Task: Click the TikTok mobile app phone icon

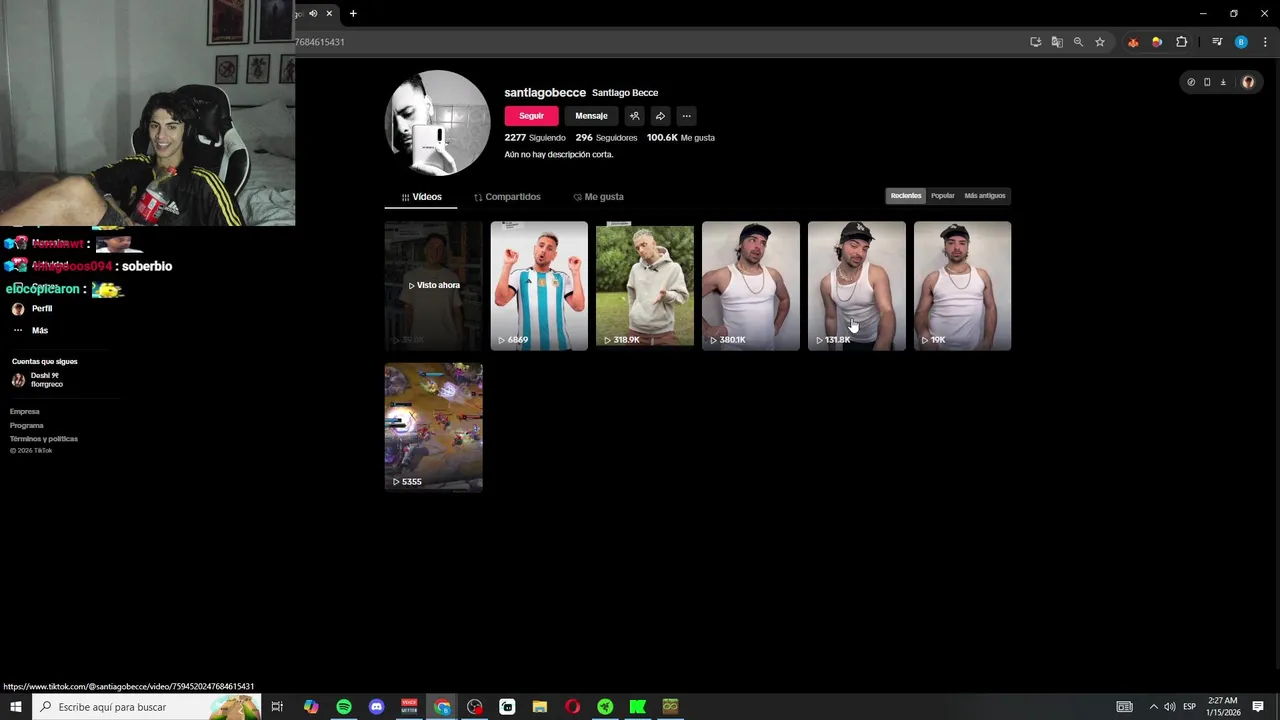Action: [1207, 82]
